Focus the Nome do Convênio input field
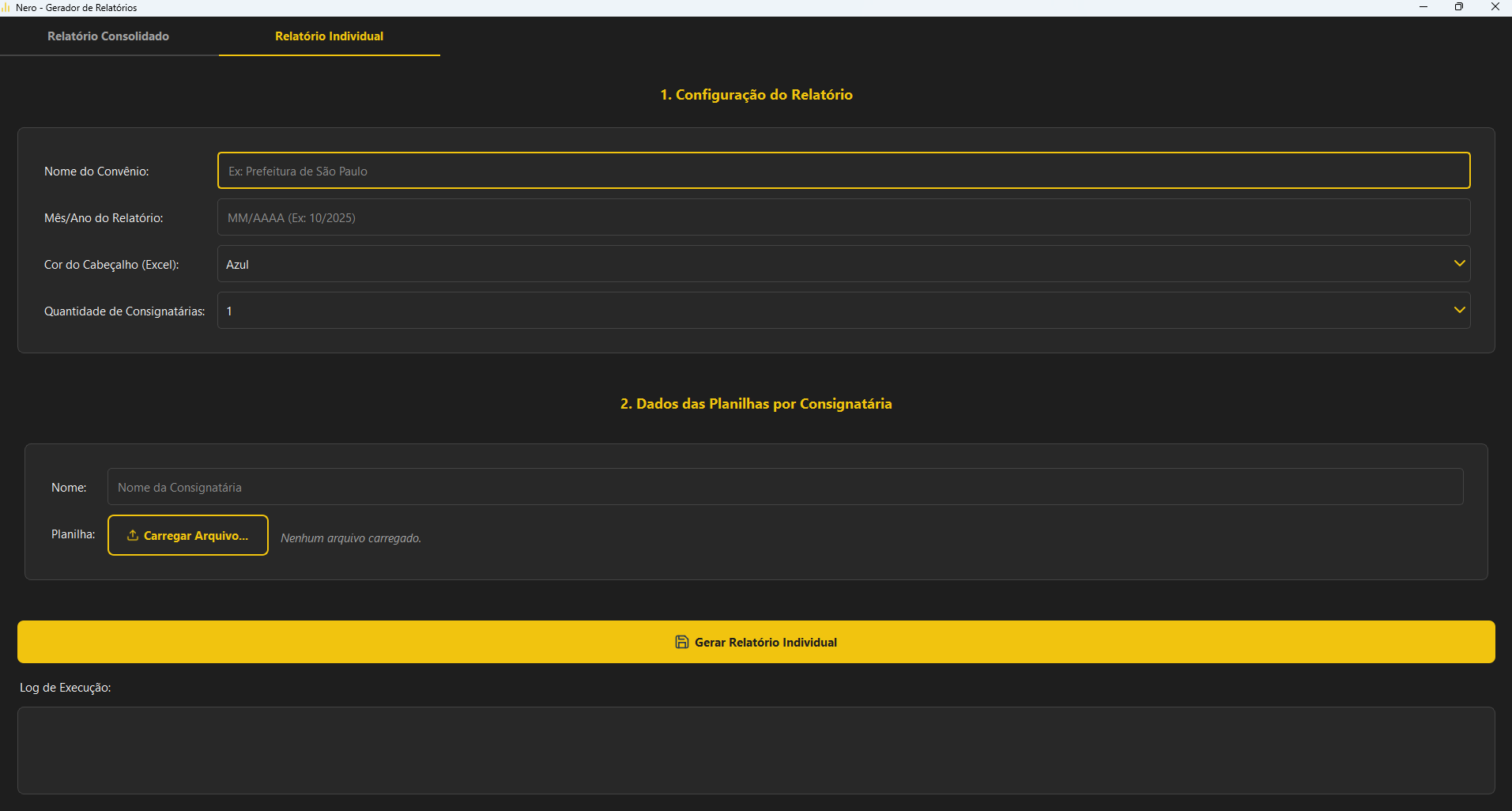The height and width of the screenshot is (811, 1512). pyautogui.click(x=843, y=171)
